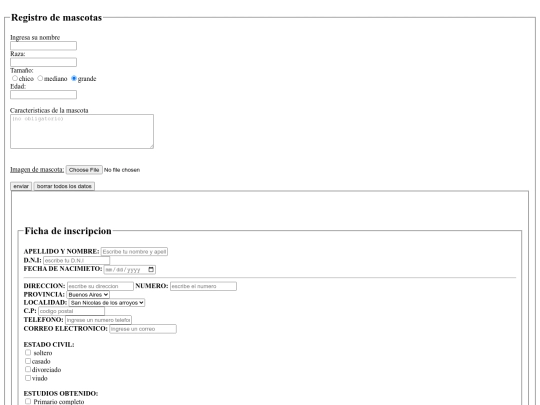Check the Primario completo checkbox
Viewport: 540px width, 405px height.
coord(28,401)
